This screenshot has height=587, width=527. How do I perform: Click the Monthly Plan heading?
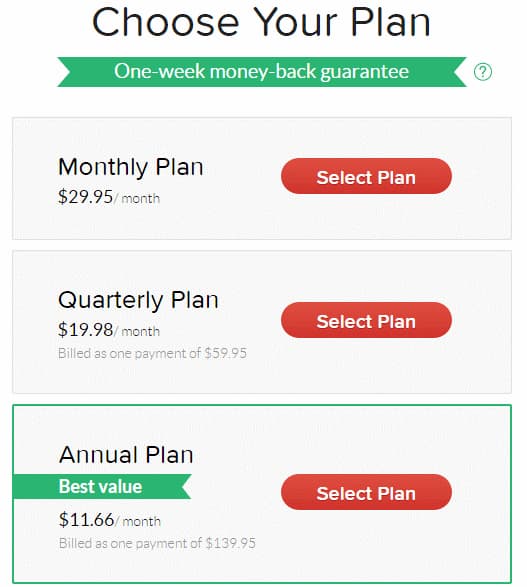[x=131, y=167]
